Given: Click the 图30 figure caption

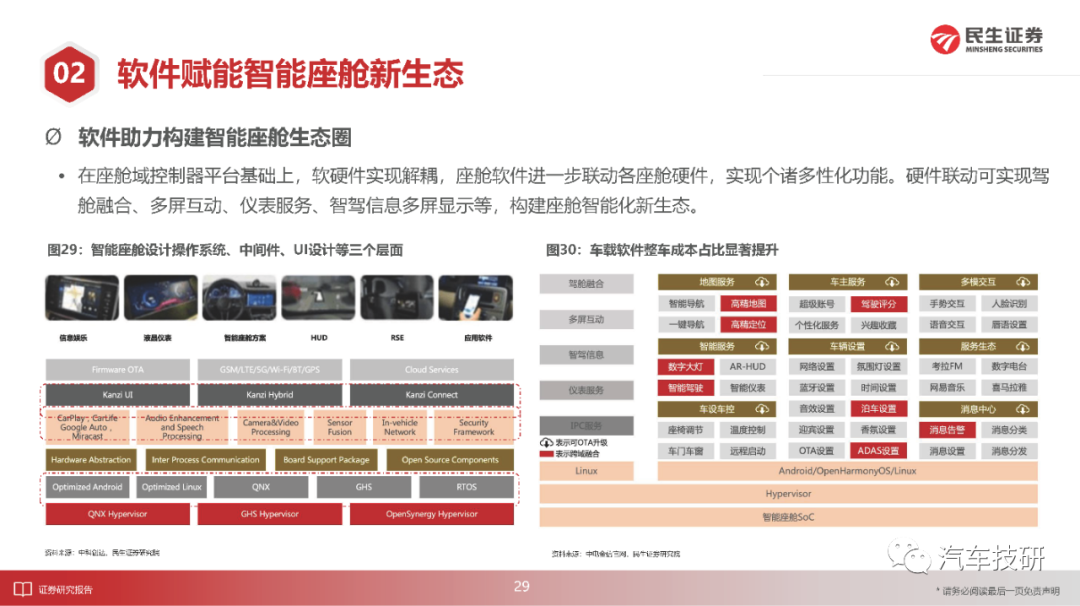Looking at the screenshot, I should tap(663, 250).
